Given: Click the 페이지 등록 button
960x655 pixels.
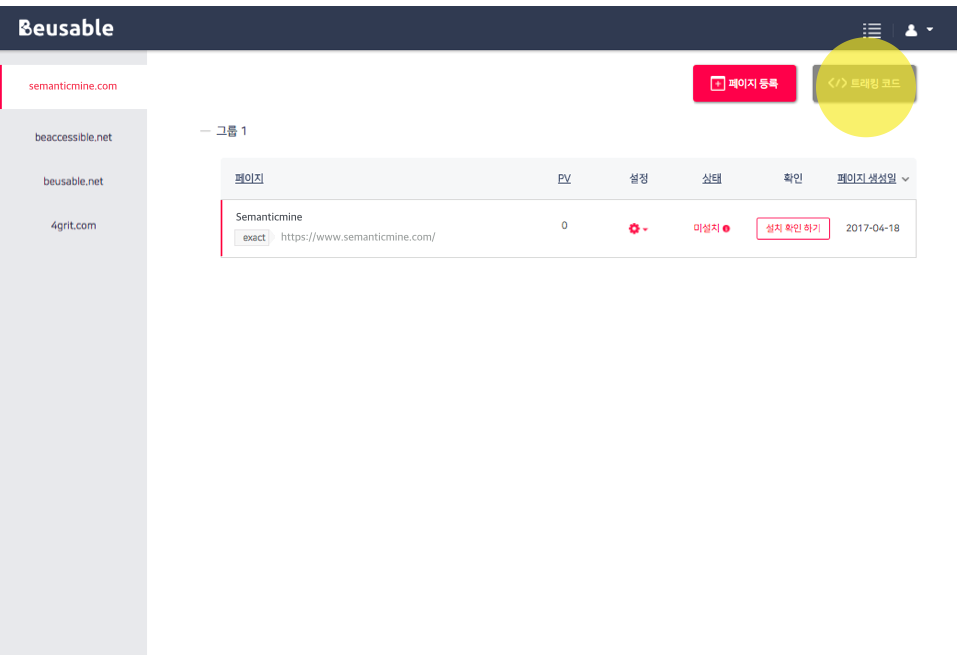Looking at the screenshot, I should (x=744, y=83).
